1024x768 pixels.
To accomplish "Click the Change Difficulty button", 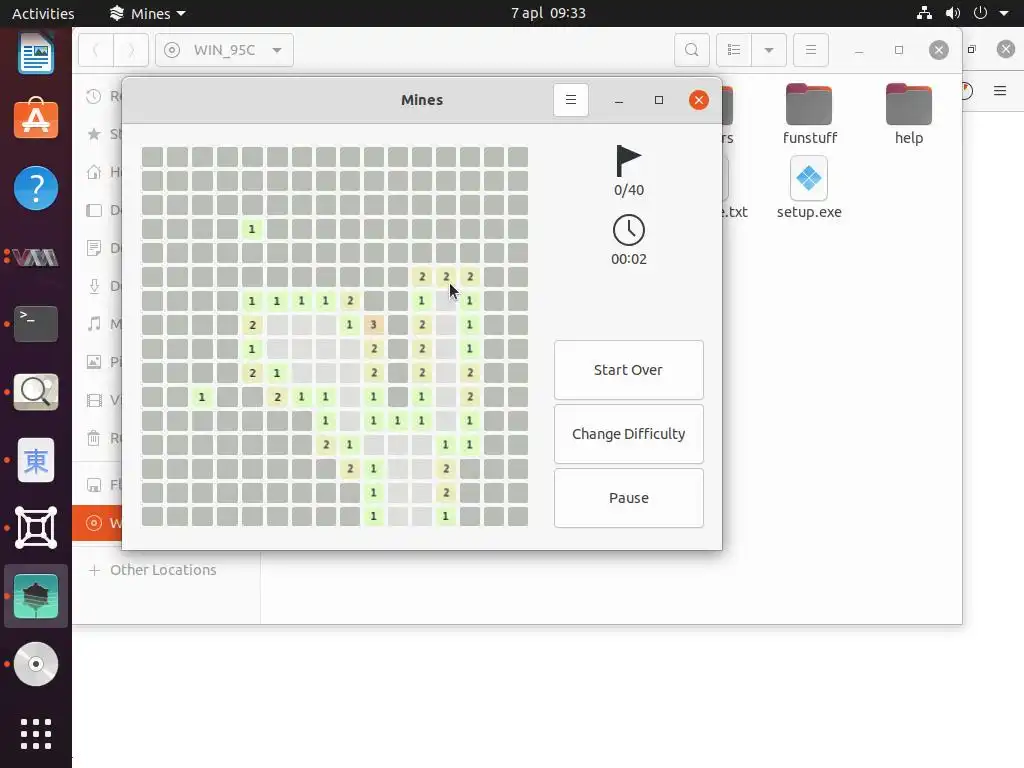I will pyautogui.click(x=628, y=434).
